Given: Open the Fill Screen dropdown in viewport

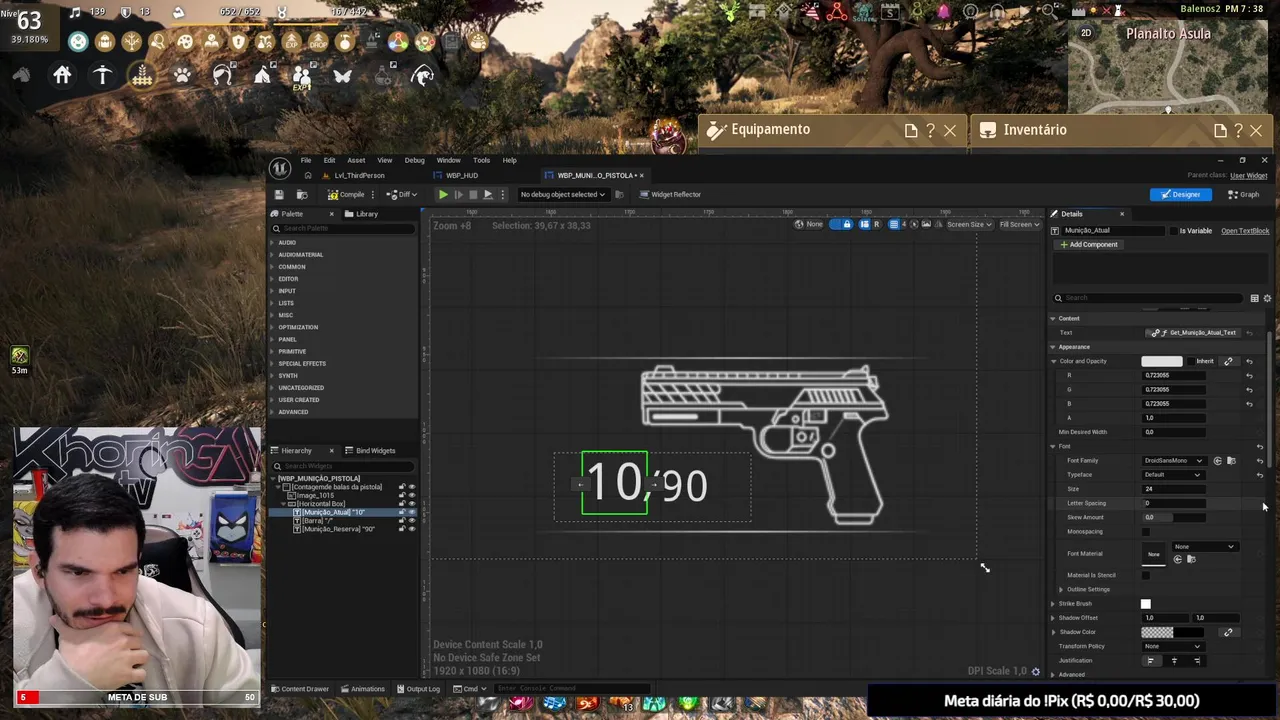Looking at the screenshot, I should (x=1019, y=225).
